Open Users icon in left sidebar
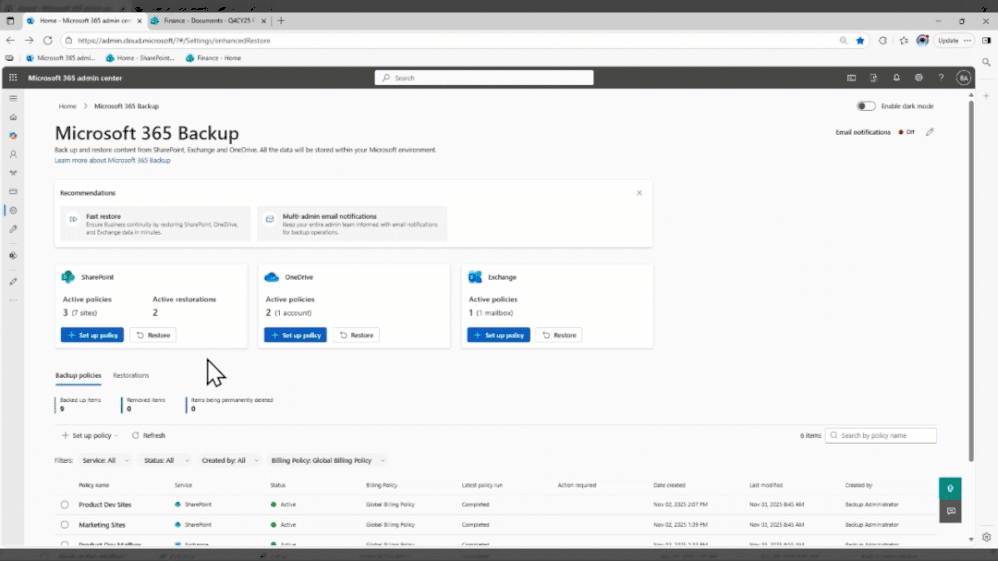Image resolution: width=998 pixels, height=561 pixels. tap(13, 154)
